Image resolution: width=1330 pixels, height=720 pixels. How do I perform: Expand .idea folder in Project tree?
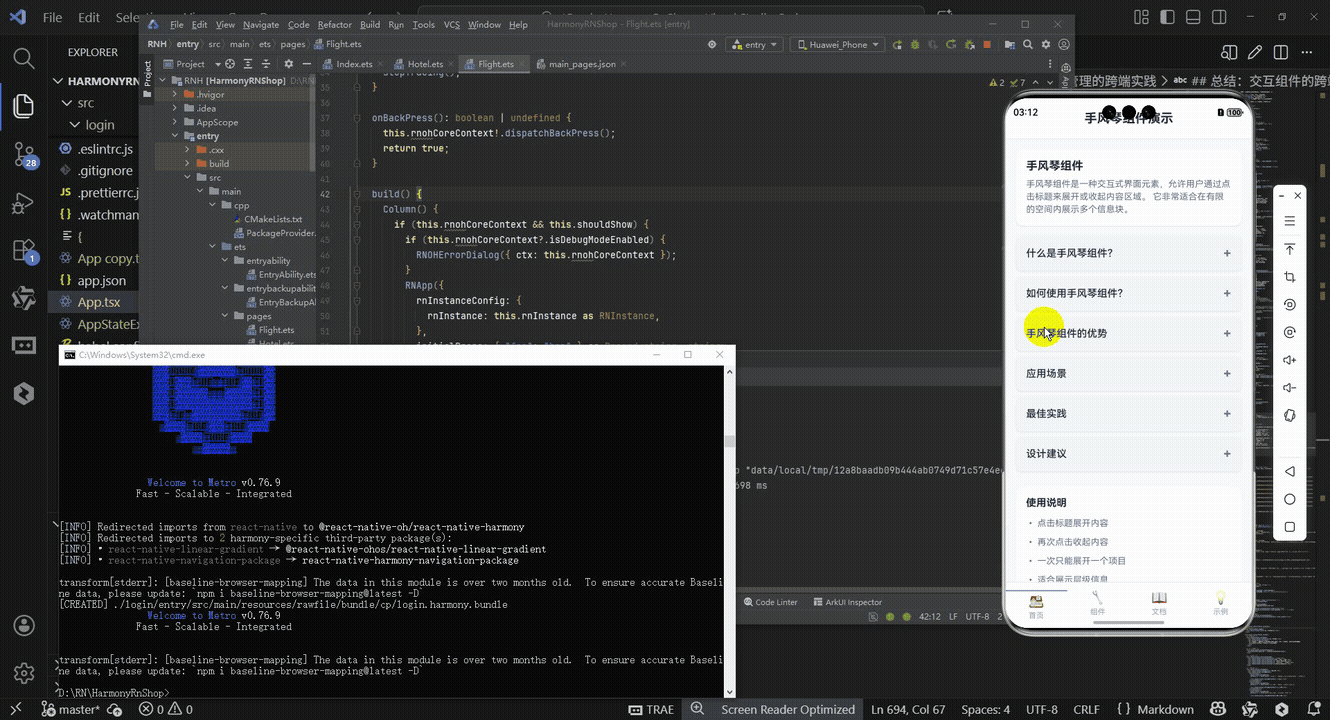[x=175, y=108]
